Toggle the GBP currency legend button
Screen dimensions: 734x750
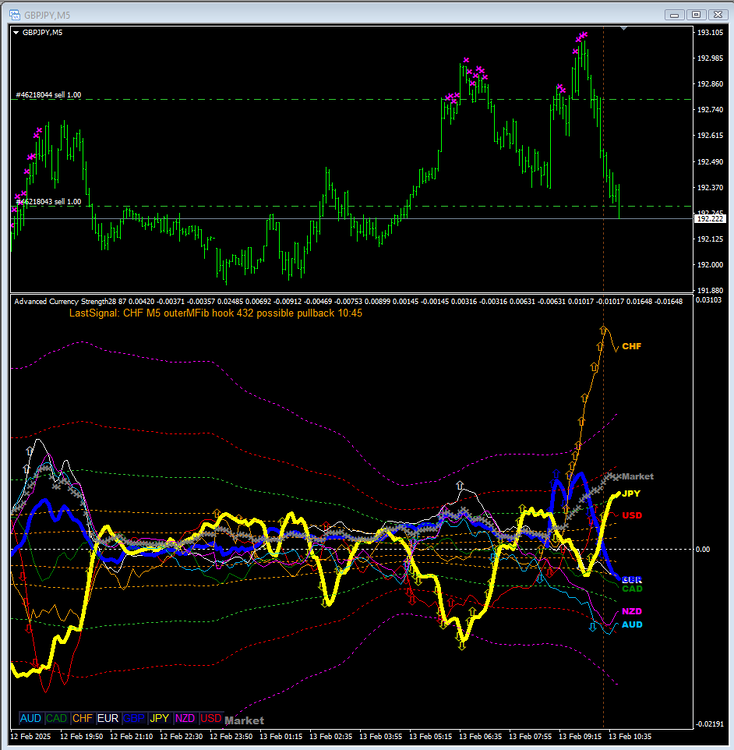(133, 718)
